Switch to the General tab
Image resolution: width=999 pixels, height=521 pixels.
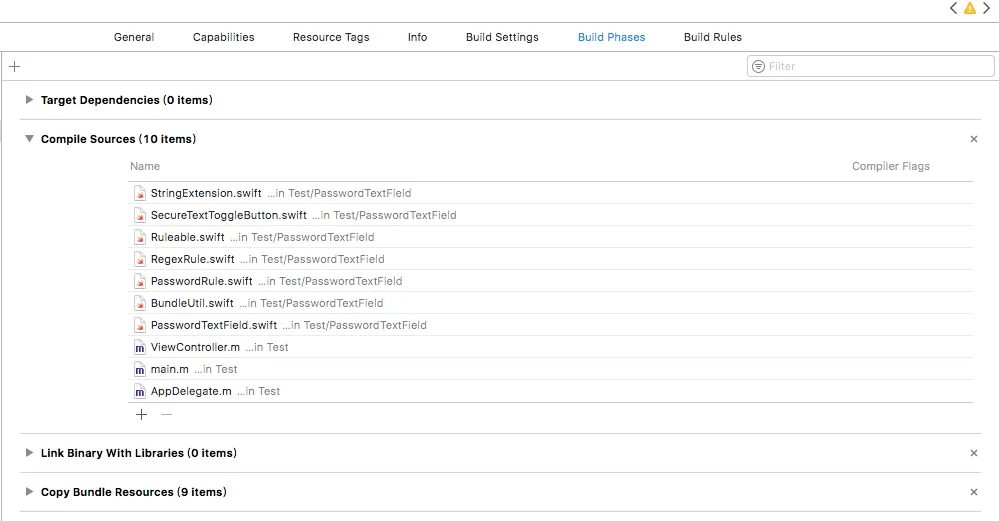click(x=134, y=37)
